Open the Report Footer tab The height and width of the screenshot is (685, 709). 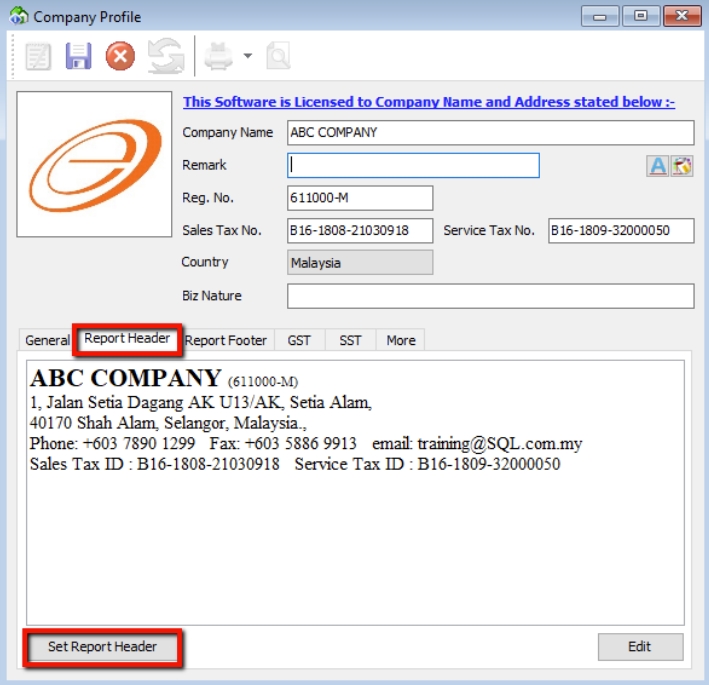(226, 340)
